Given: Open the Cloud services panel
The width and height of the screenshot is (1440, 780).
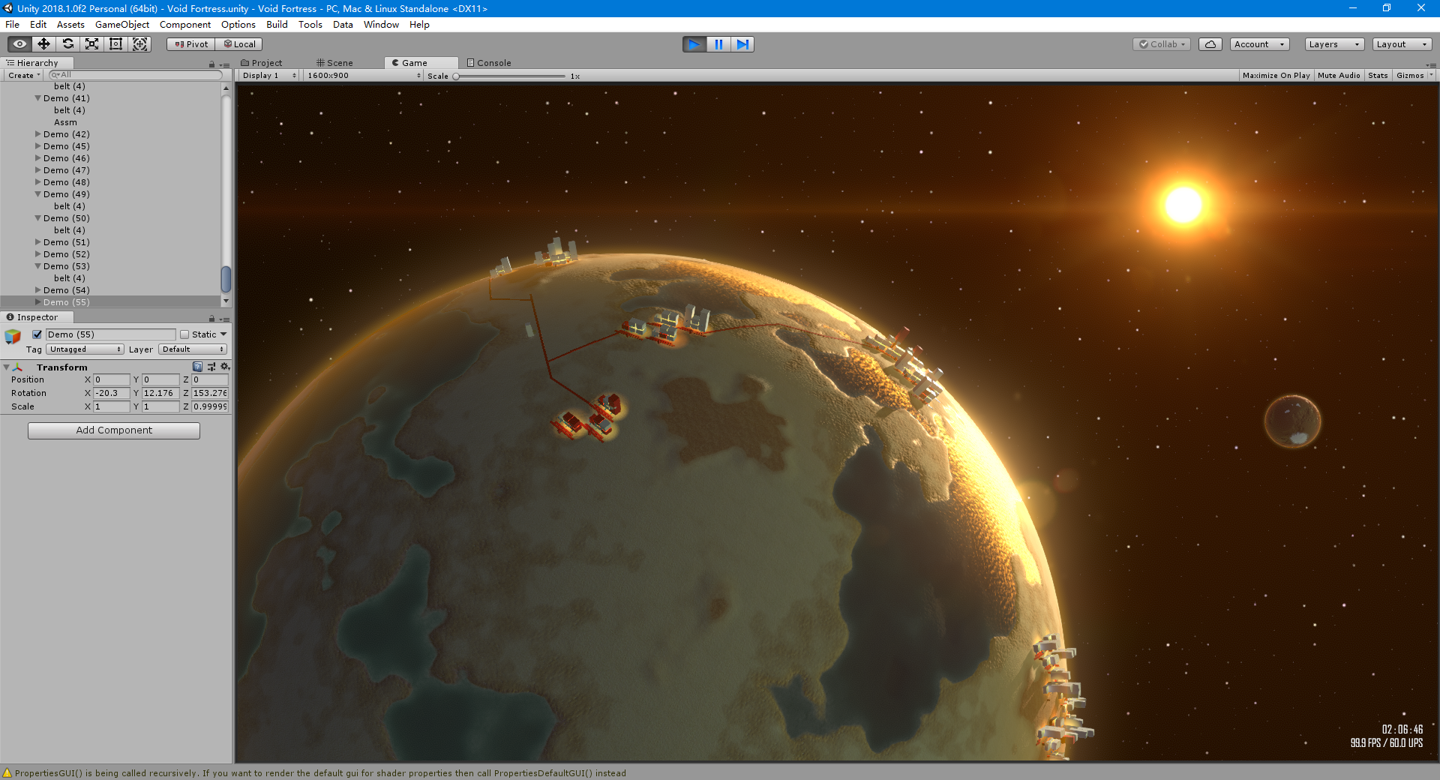Looking at the screenshot, I should 1210,44.
